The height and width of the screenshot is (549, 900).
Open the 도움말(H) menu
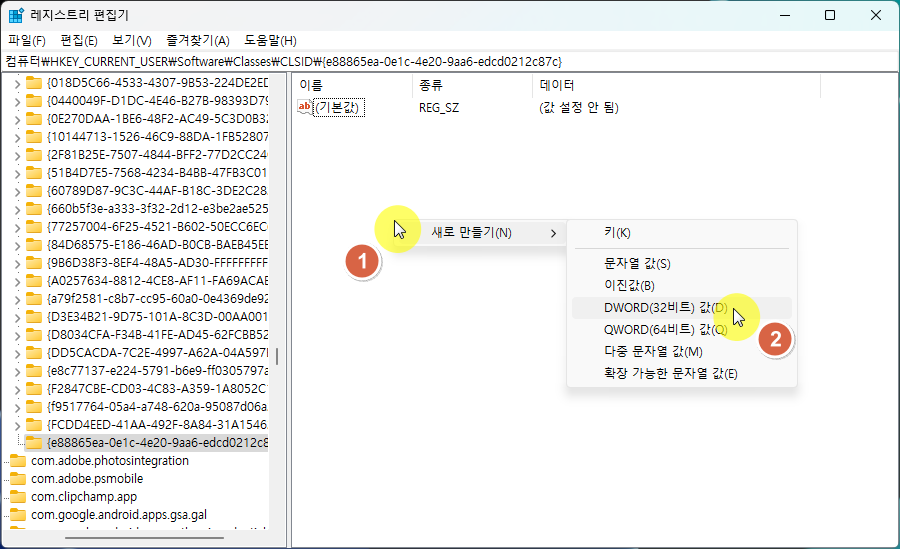click(270, 41)
